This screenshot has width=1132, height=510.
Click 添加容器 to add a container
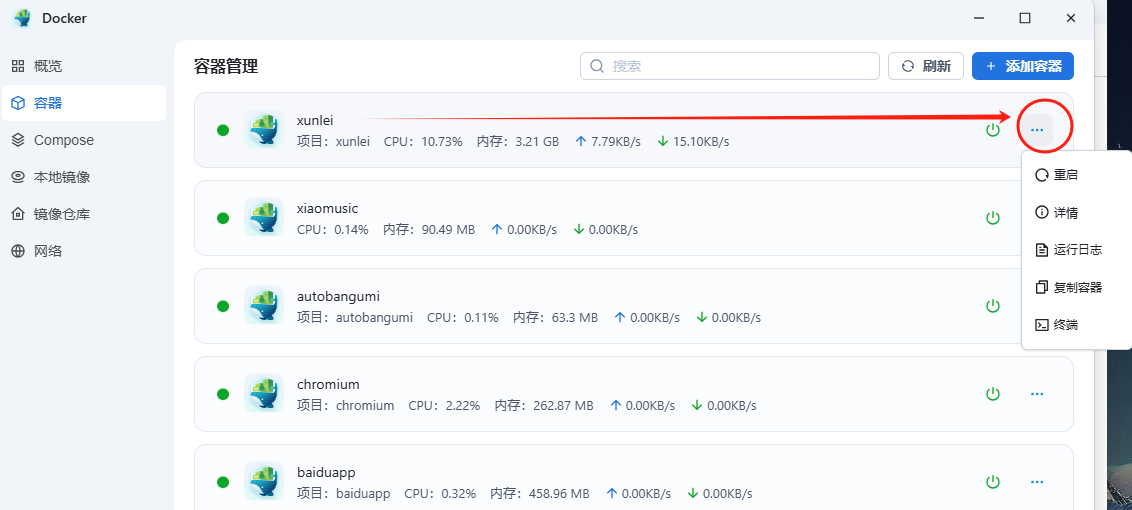[1022, 66]
